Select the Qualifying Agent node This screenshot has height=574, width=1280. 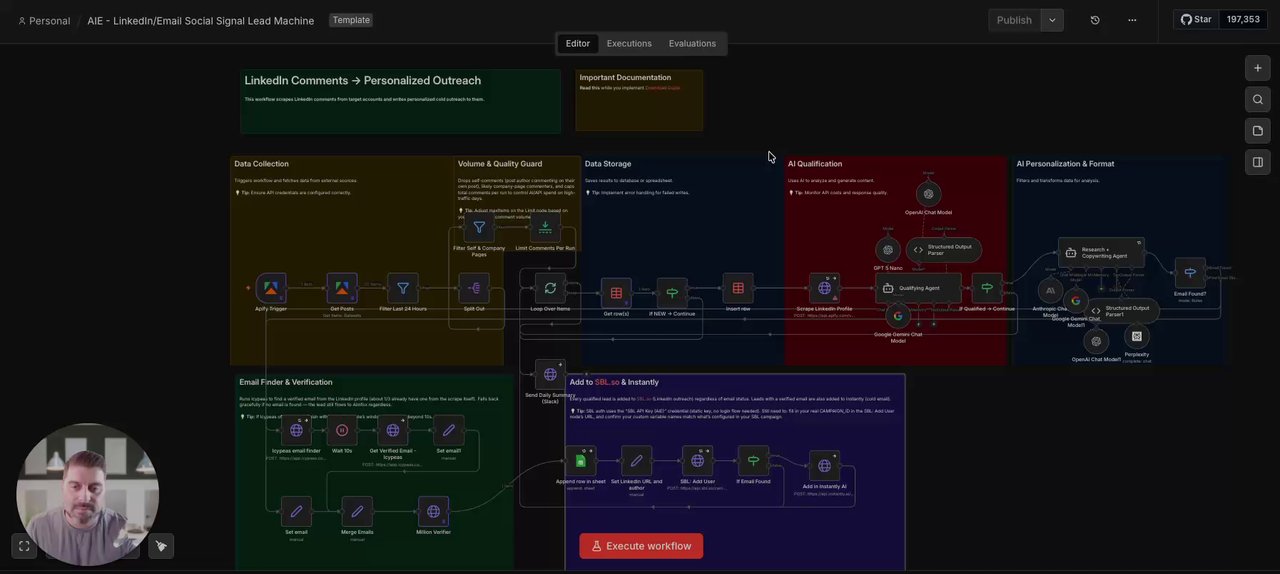pyautogui.click(x=918, y=288)
